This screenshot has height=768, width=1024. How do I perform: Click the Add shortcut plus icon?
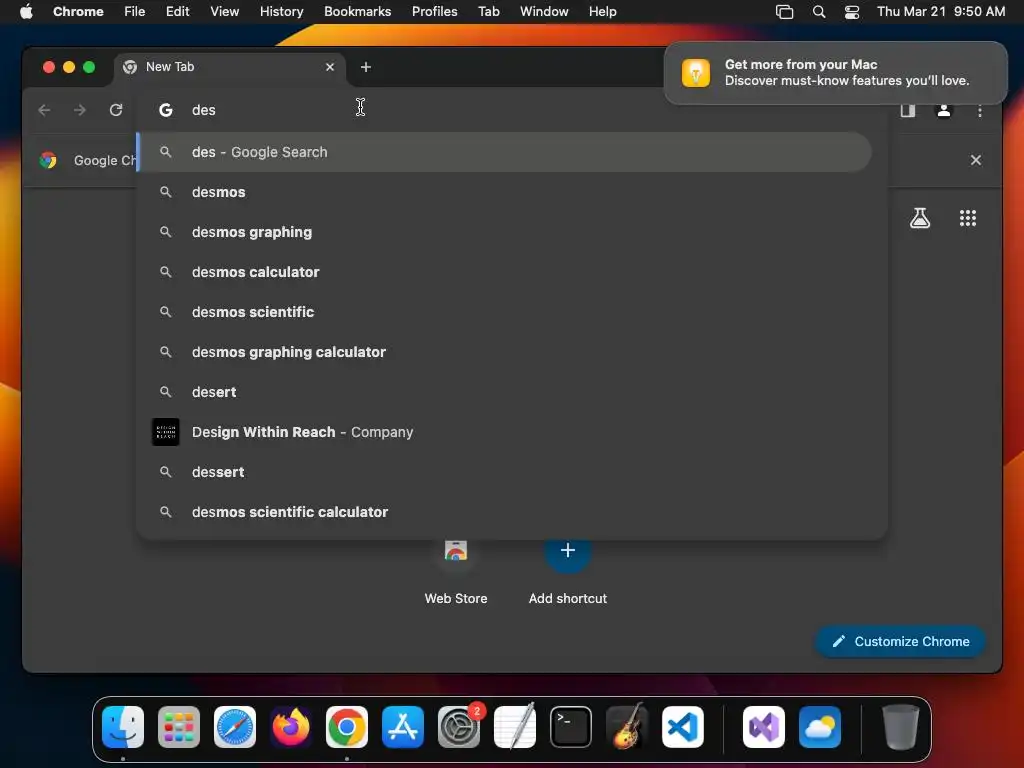pyautogui.click(x=568, y=550)
